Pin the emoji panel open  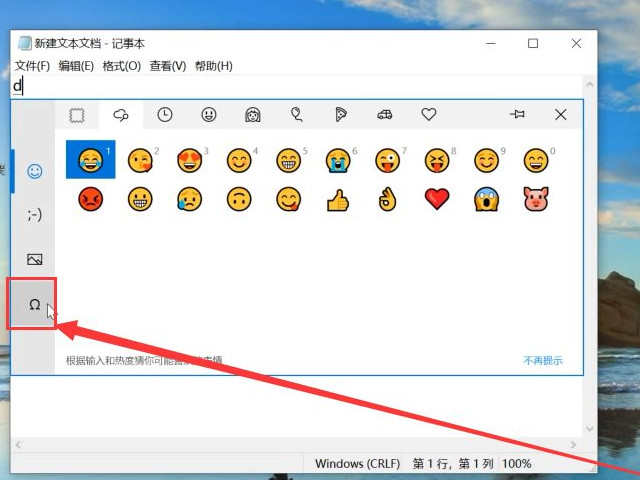click(517, 114)
